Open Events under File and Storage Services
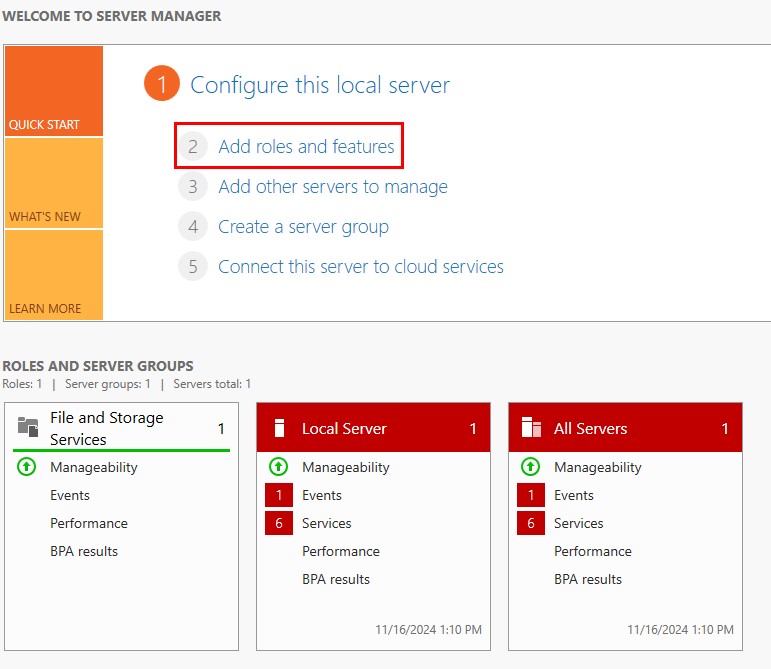 (x=70, y=495)
